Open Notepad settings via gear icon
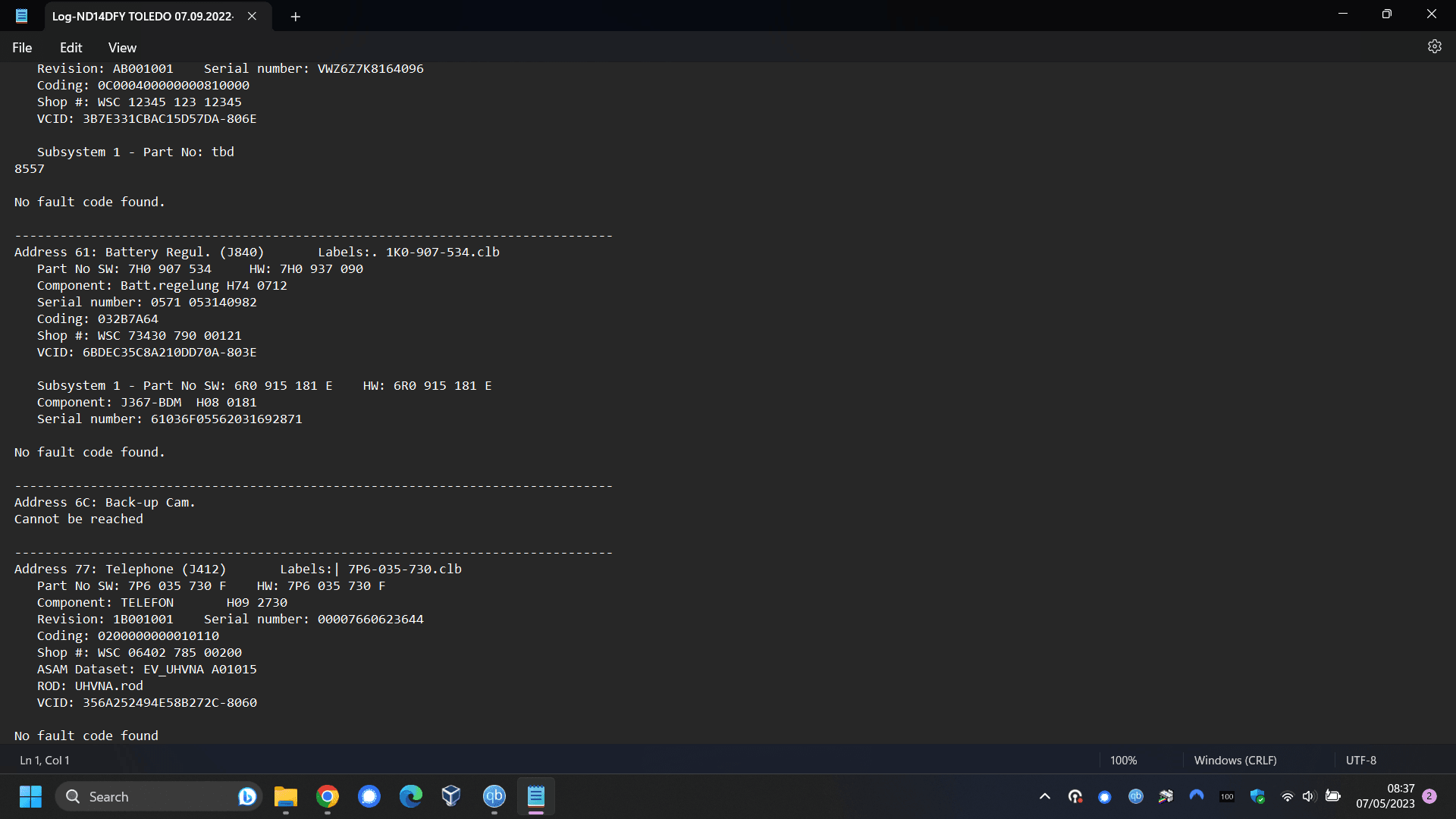Image resolution: width=1456 pixels, height=819 pixels. (1435, 46)
